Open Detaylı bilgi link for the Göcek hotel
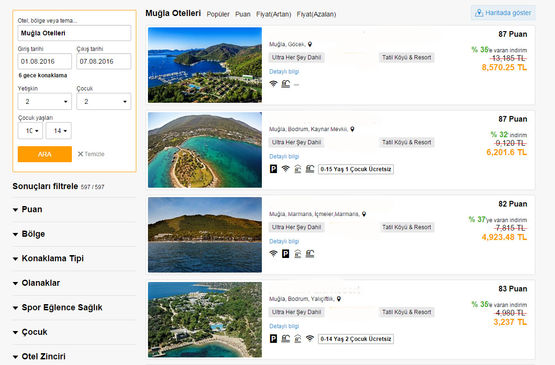The width and height of the screenshot is (555, 365). pos(284,72)
